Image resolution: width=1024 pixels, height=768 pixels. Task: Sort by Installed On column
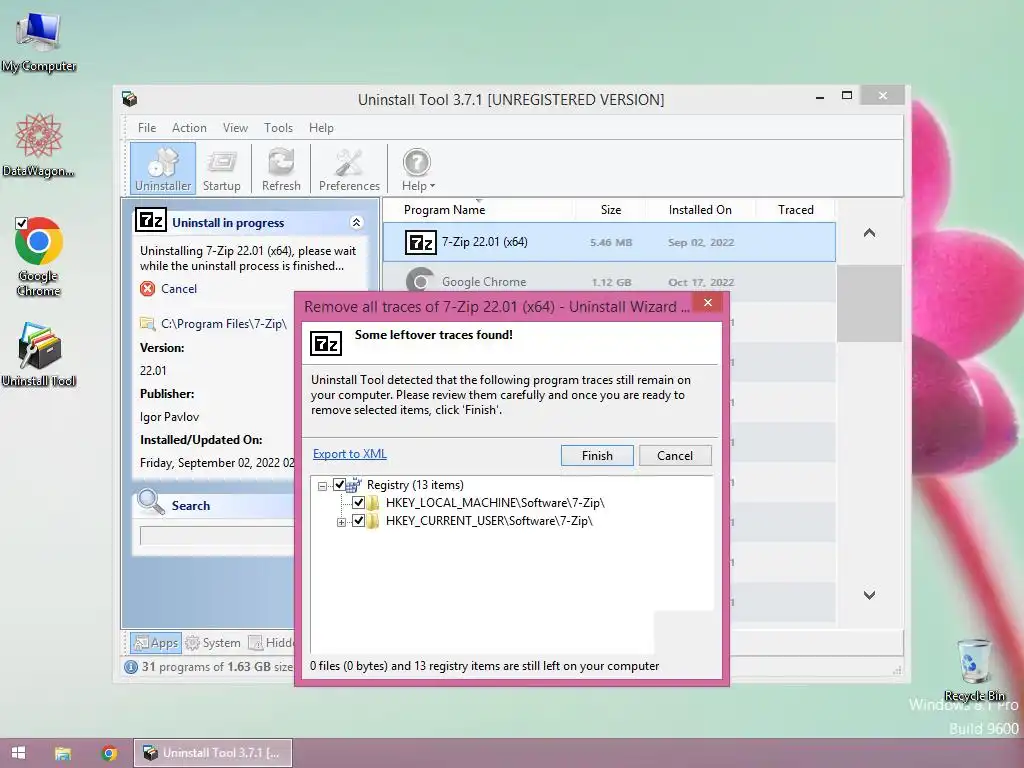pyautogui.click(x=700, y=210)
